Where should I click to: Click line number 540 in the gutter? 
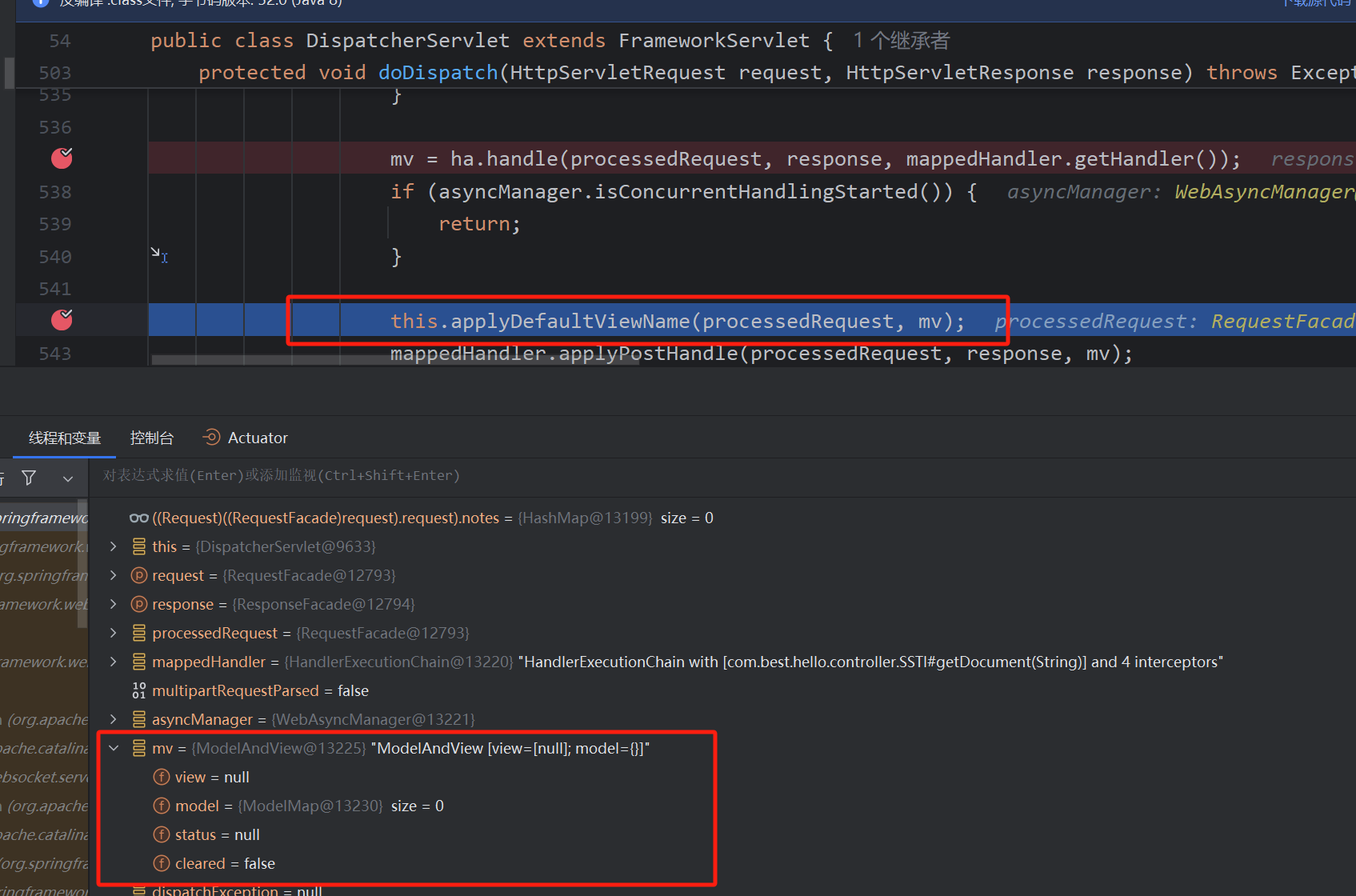tap(55, 257)
